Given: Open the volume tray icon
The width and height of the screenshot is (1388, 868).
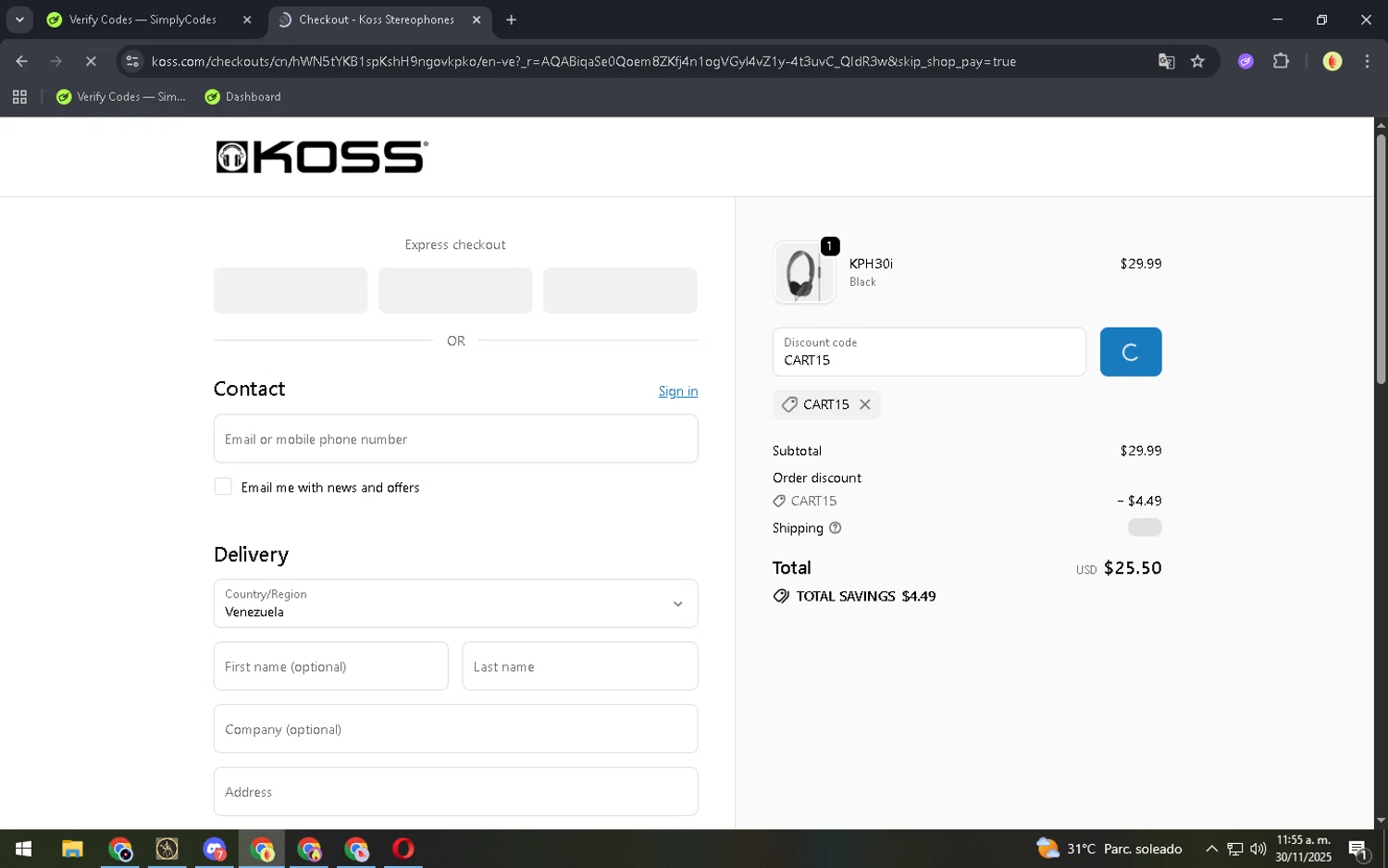Looking at the screenshot, I should click(x=1258, y=849).
